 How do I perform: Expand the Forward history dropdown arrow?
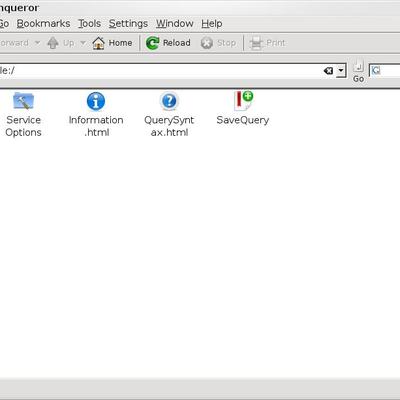(x=37, y=43)
